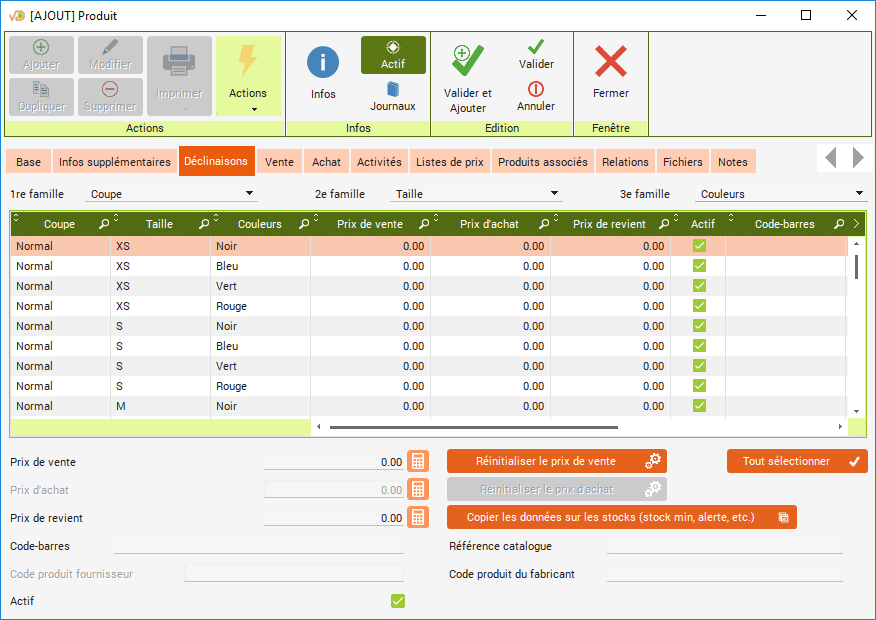The width and height of the screenshot is (876, 620).
Task: Cancel edits with the Annuler icon
Action: pos(536,89)
